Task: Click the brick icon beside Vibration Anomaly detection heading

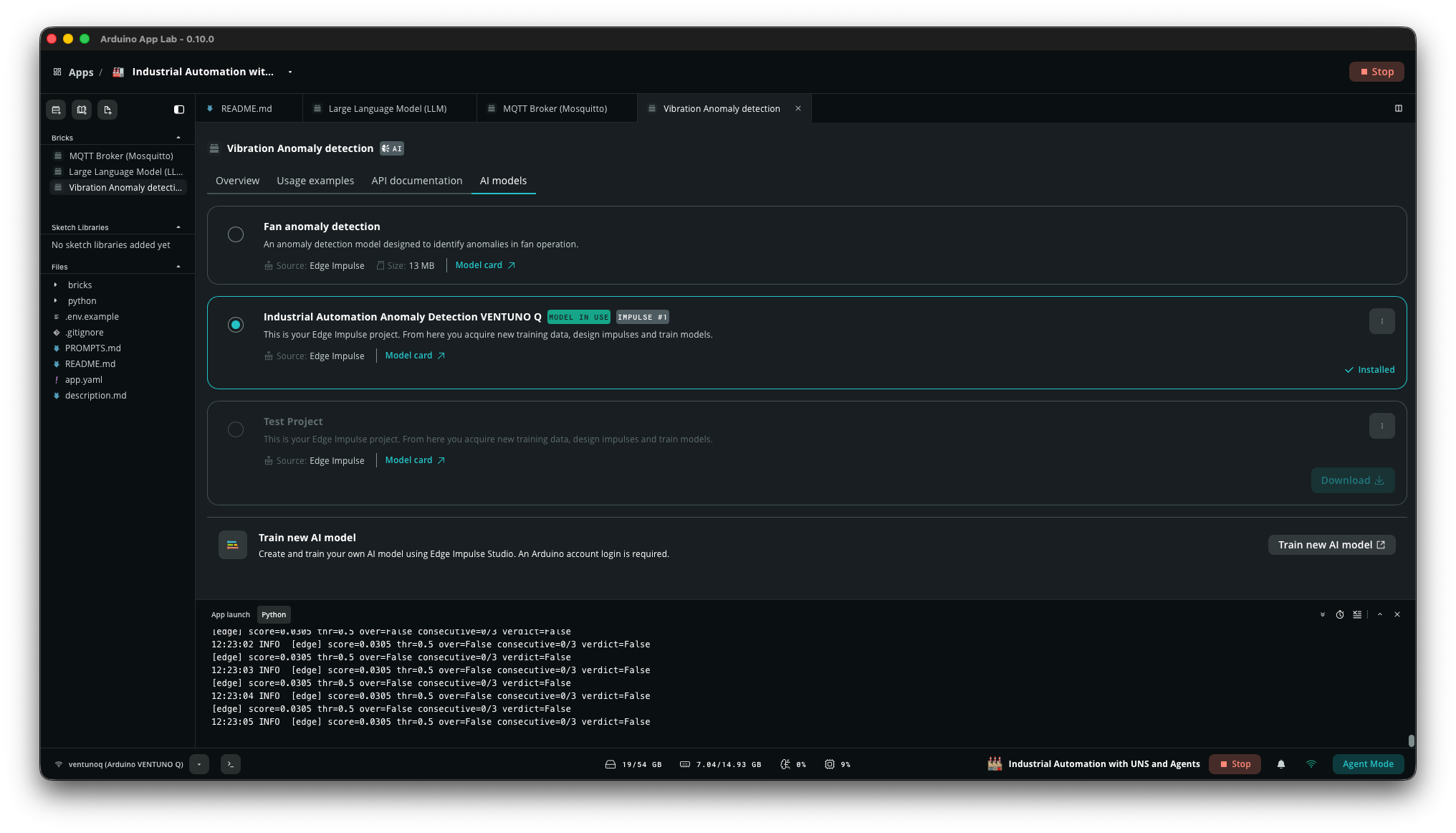Action: click(214, 148)
